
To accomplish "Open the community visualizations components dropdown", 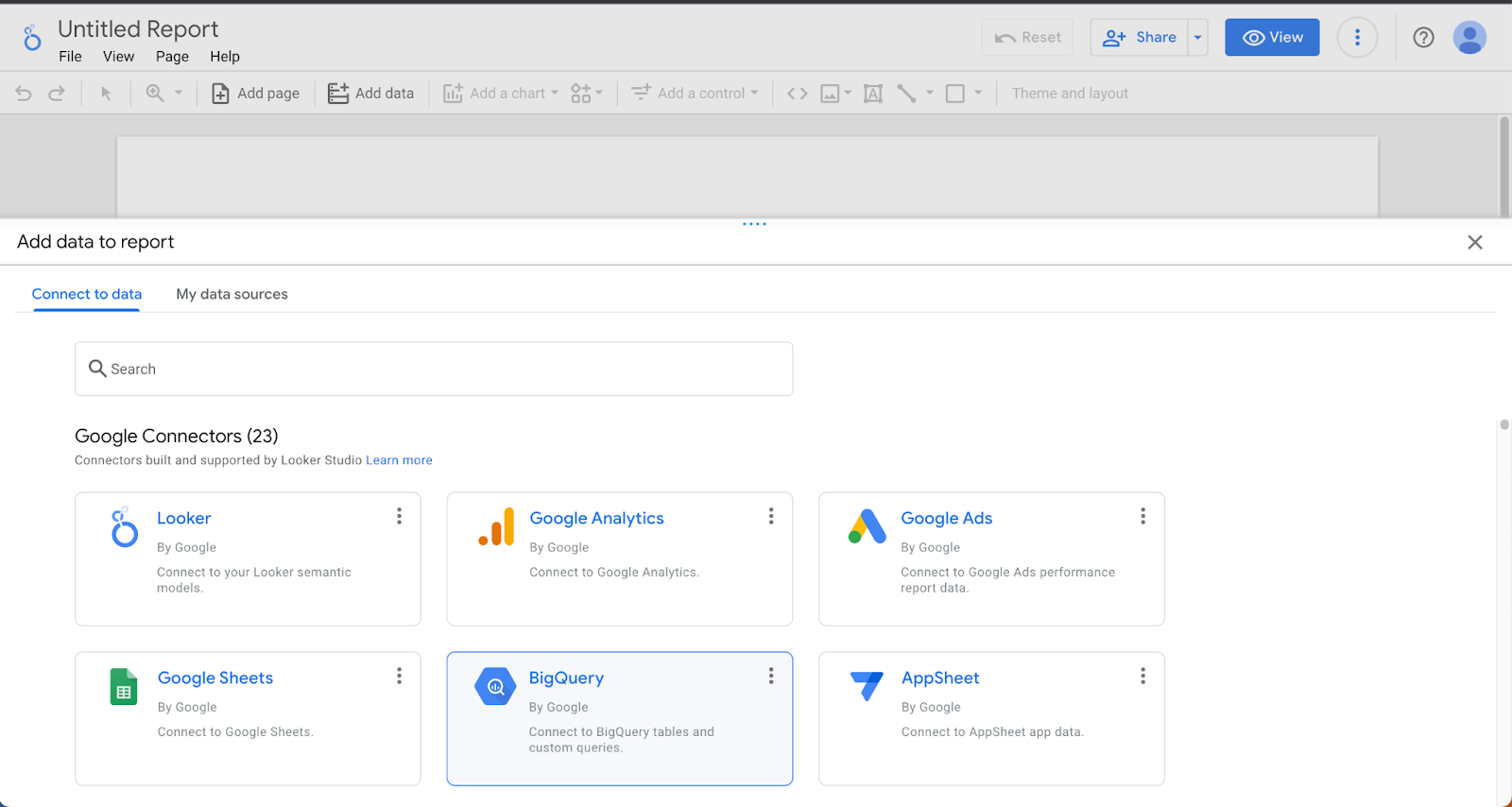I will 586,94.
